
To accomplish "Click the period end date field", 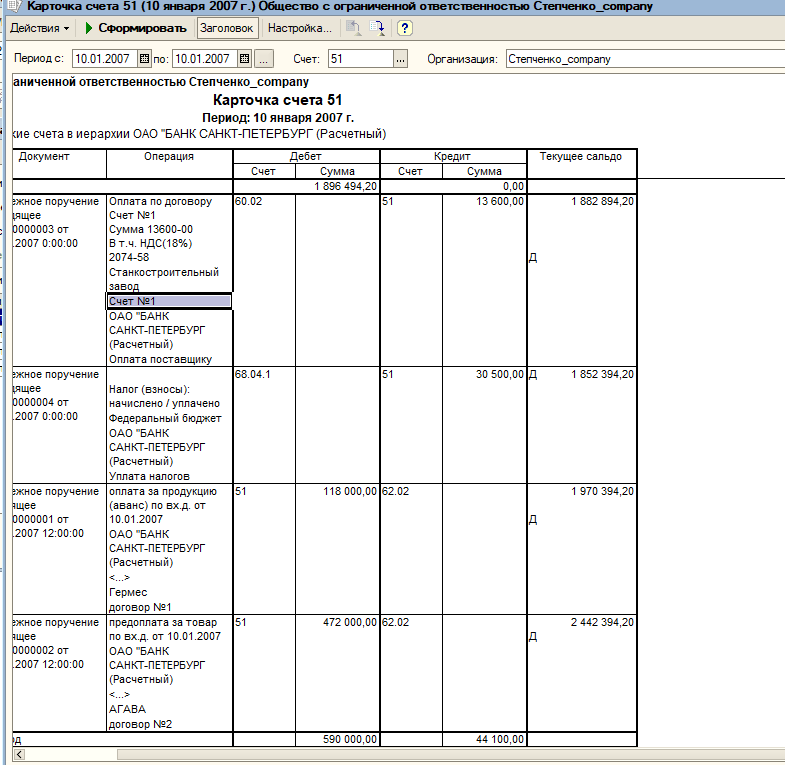I will (x=205, y=59).
